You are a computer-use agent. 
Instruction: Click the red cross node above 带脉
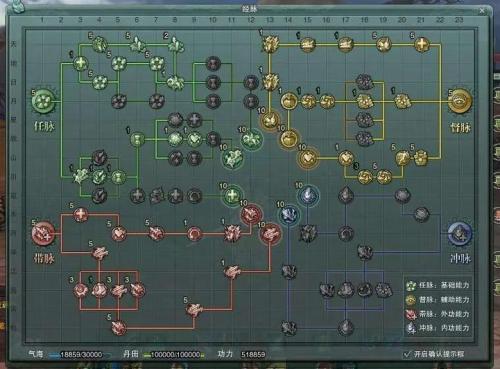(x=80, y=215)
